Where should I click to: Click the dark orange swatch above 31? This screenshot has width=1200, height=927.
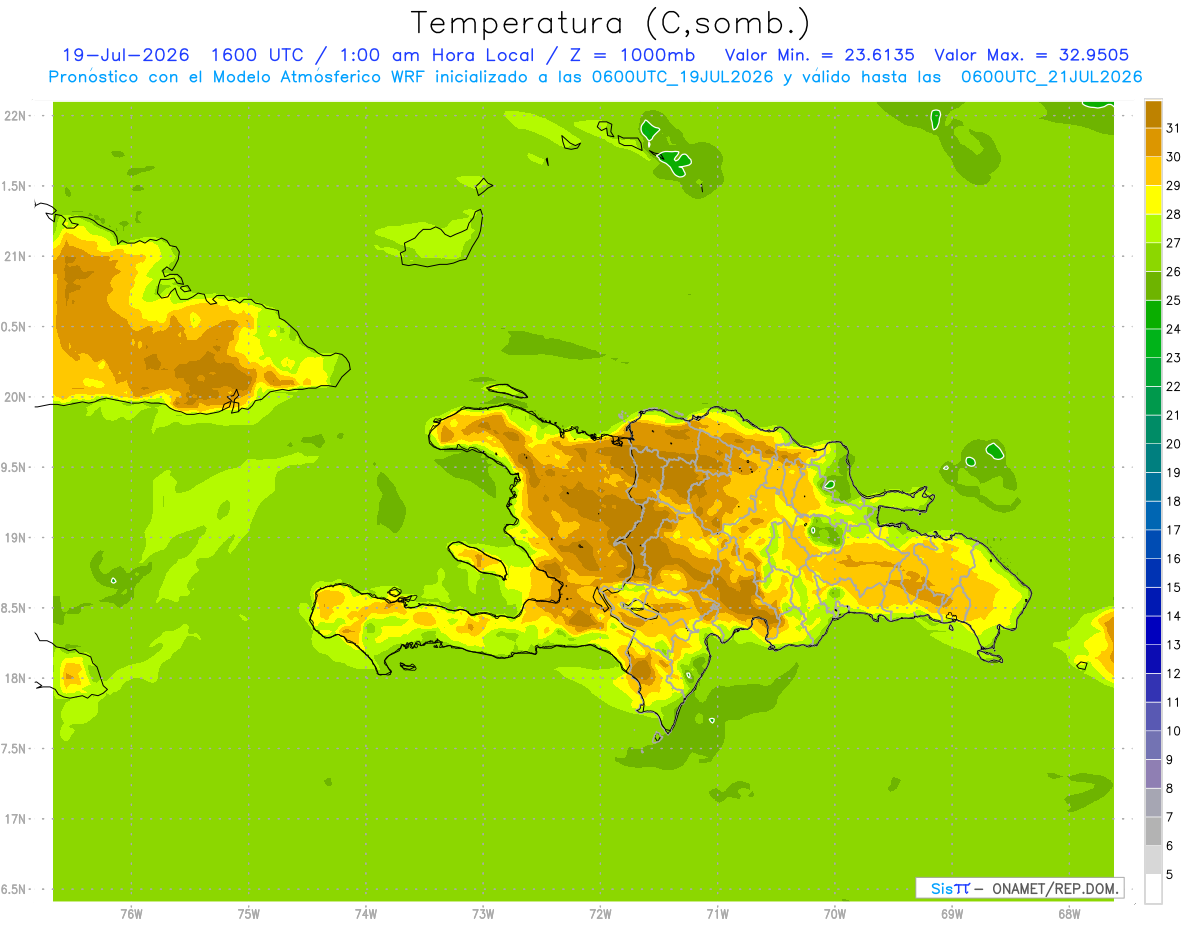tap(1153, 114)
